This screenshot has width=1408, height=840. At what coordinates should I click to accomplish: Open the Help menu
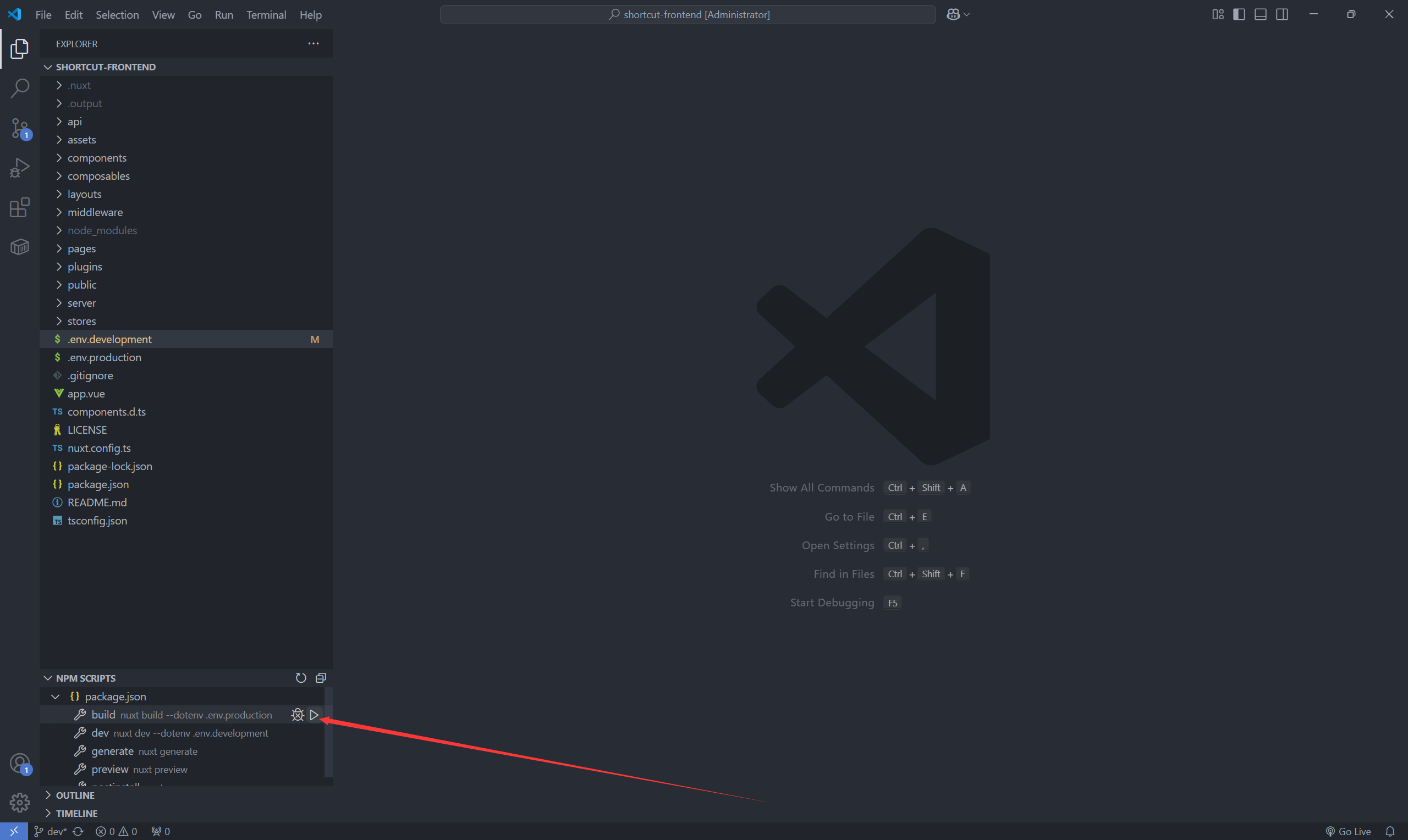[x=310, y=15]
